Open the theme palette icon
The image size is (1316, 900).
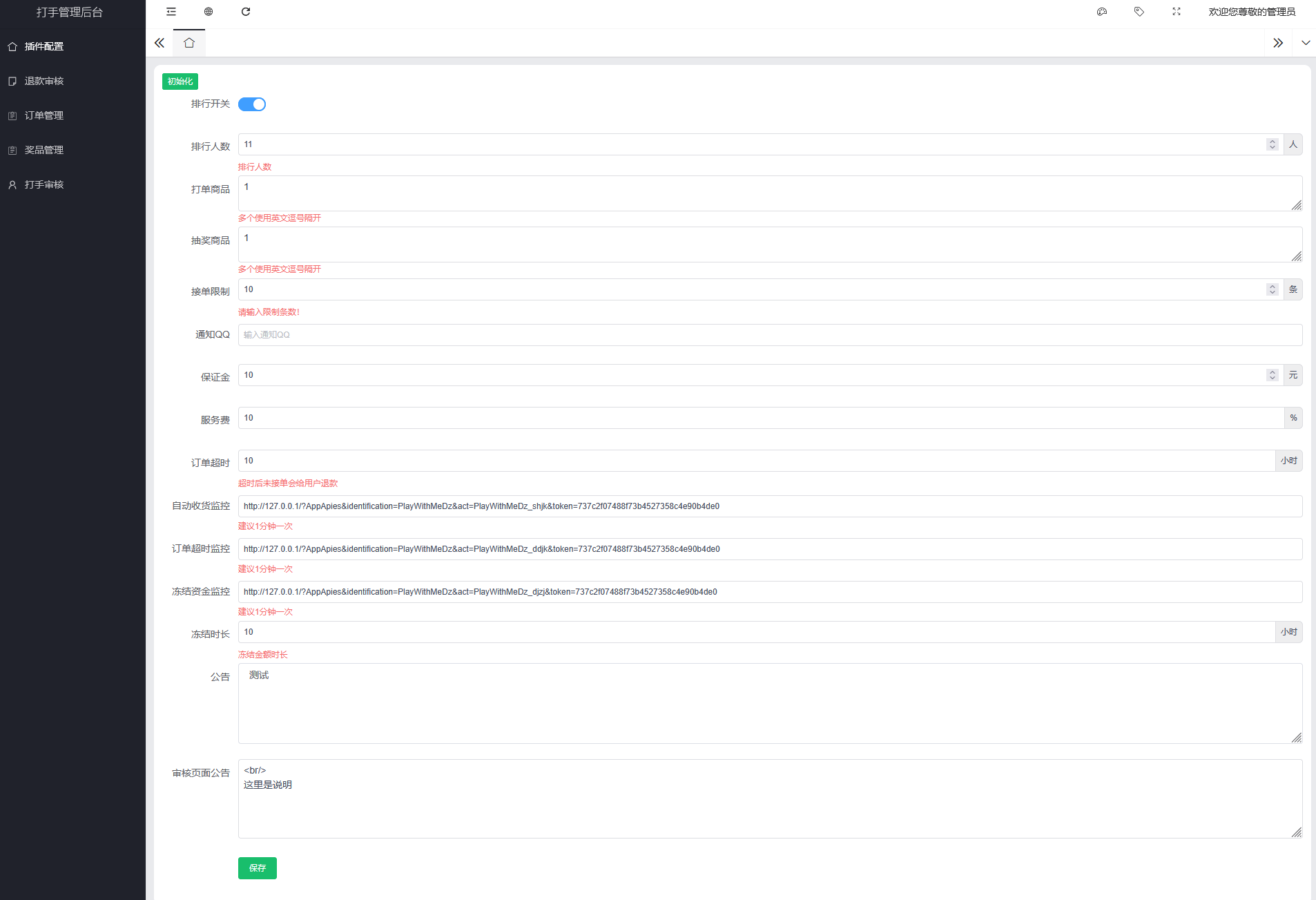1102,12
